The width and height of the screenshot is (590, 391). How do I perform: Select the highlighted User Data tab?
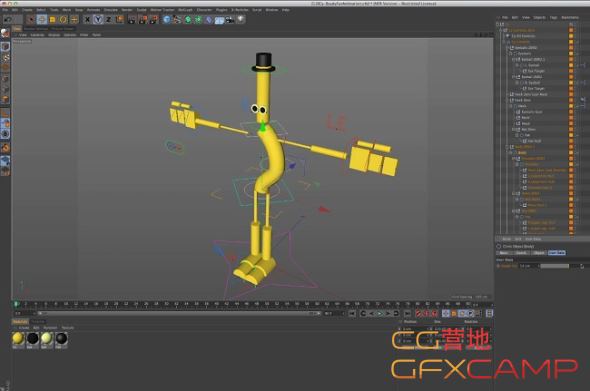[x=557, y=253]
